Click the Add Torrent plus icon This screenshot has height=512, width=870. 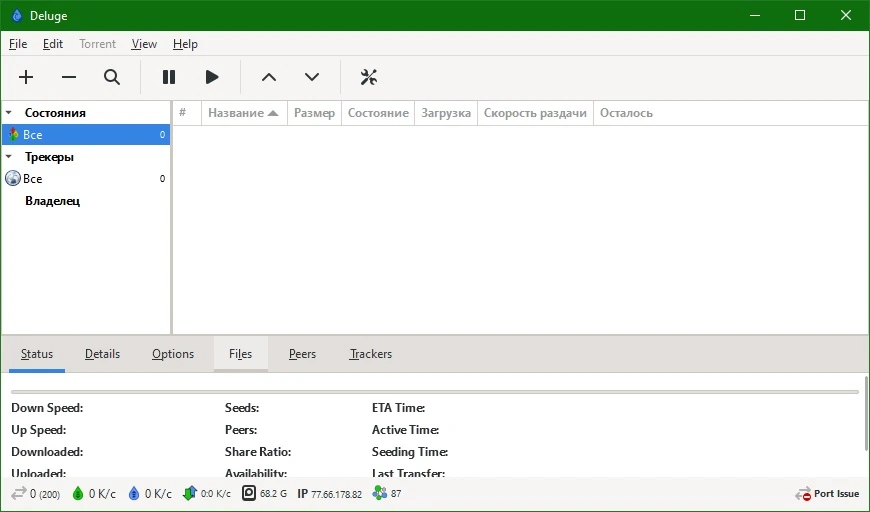[x=26, y=77]
